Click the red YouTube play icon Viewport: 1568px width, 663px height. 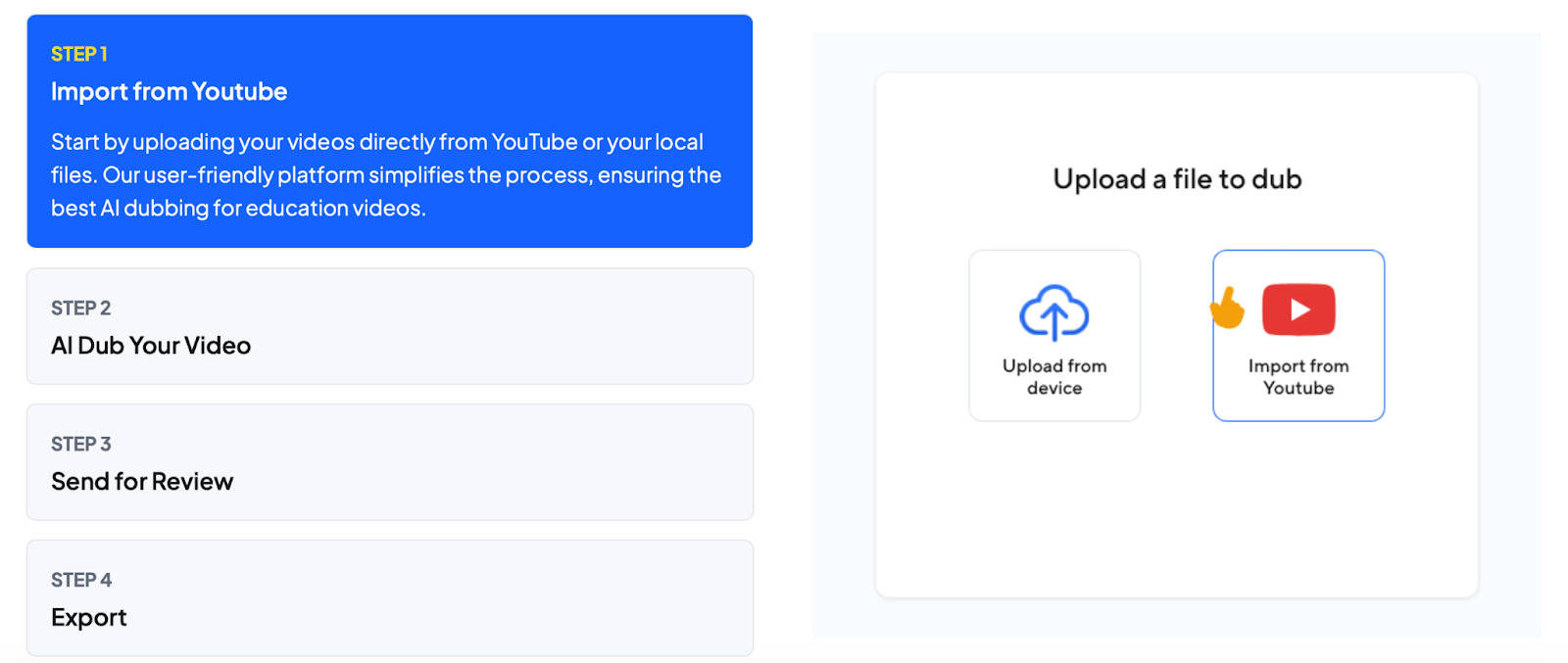coord(1298,309)
